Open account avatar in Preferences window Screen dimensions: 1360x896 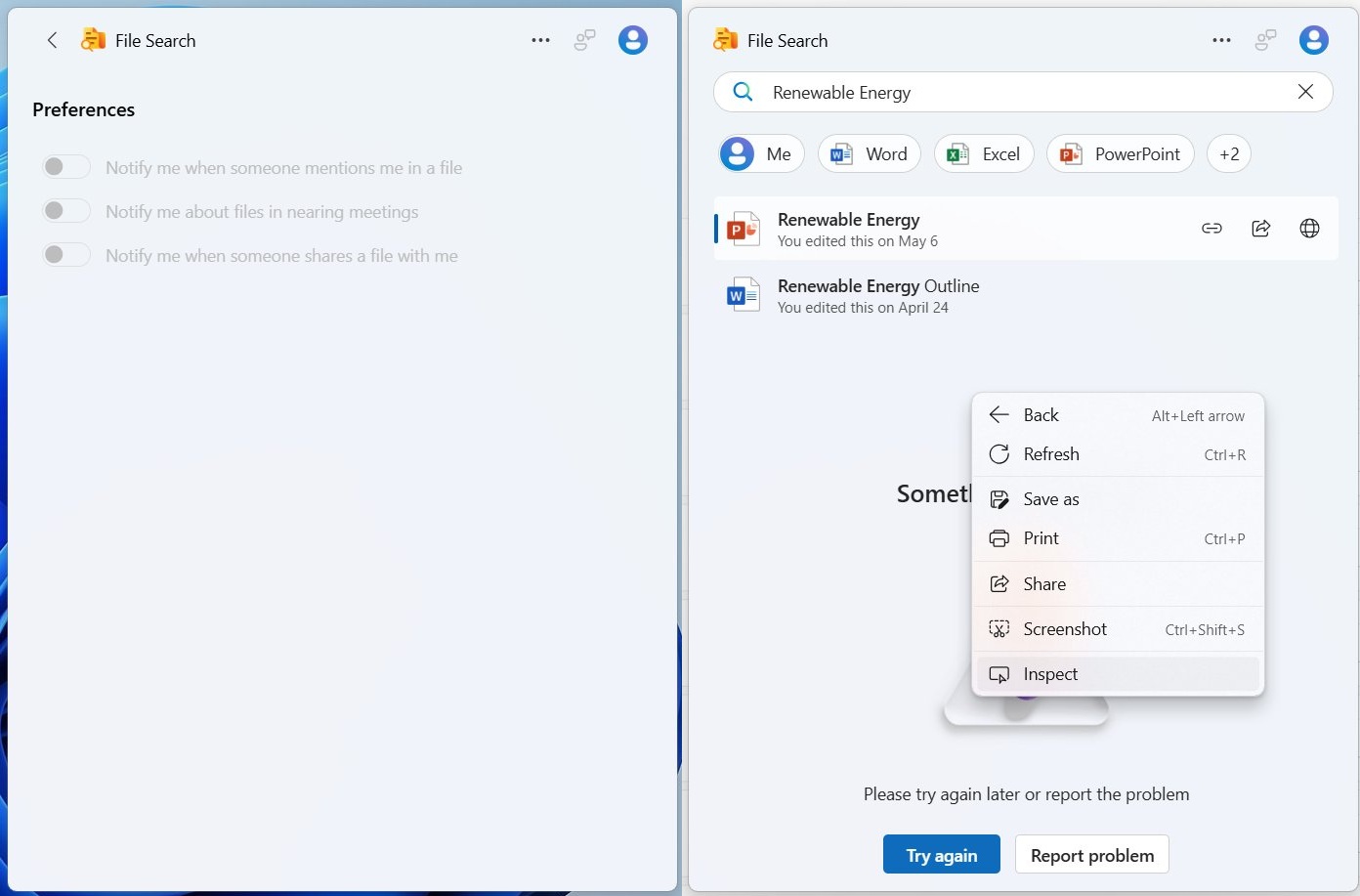tap(633, 40)
